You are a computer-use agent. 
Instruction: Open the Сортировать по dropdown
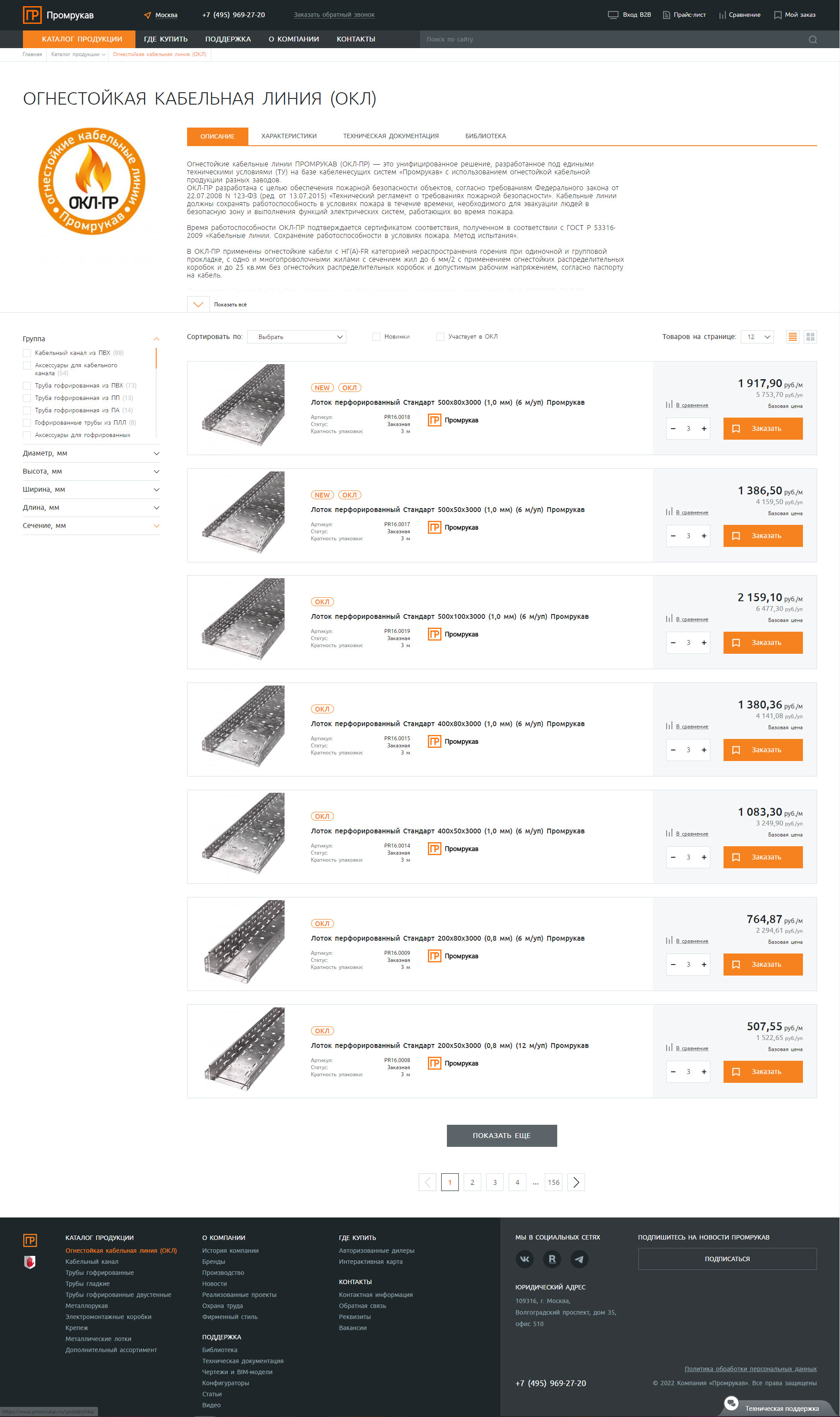tap(296, 337)
